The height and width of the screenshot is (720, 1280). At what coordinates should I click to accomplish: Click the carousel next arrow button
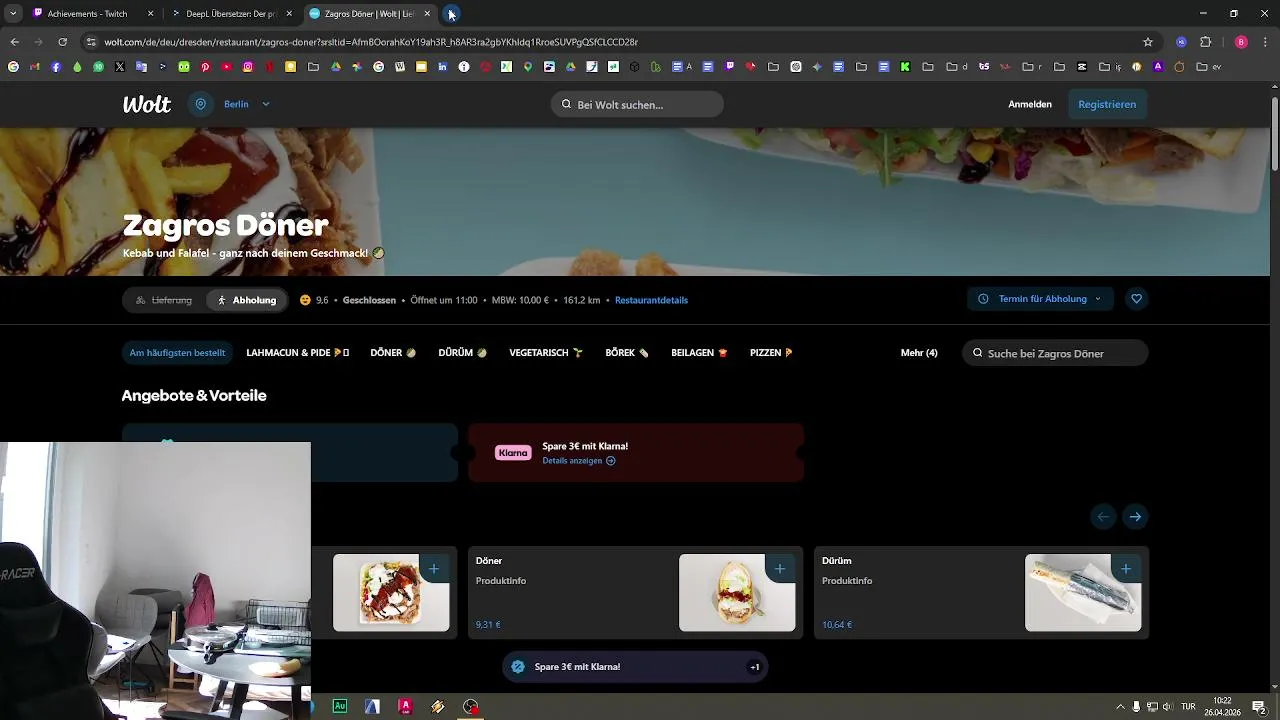click(x=1135, y=517)
